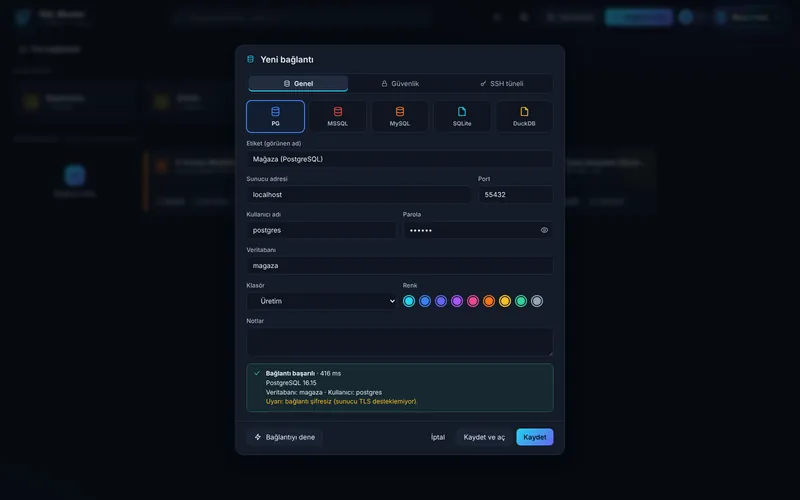This screenshot has width=800, height=500.
Task: Pick the blue color swatch
Action: [425, 301]
